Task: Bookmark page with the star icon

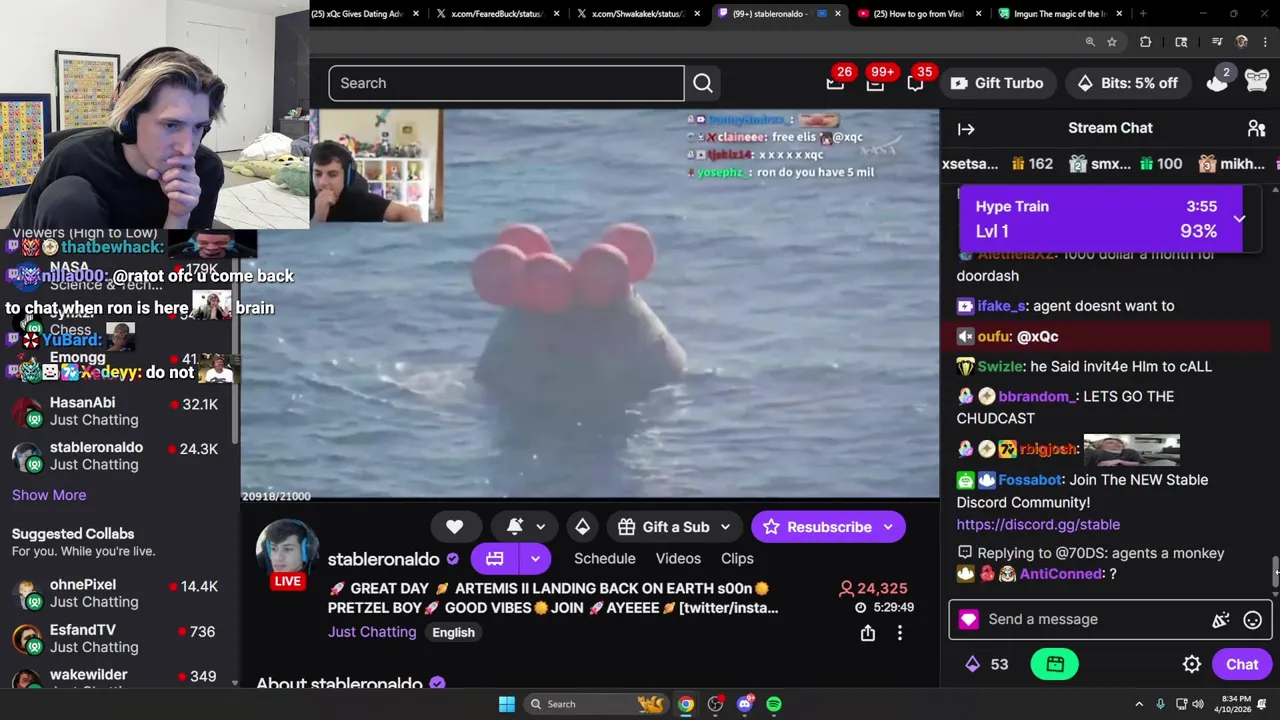Action: pos(1112,42)
